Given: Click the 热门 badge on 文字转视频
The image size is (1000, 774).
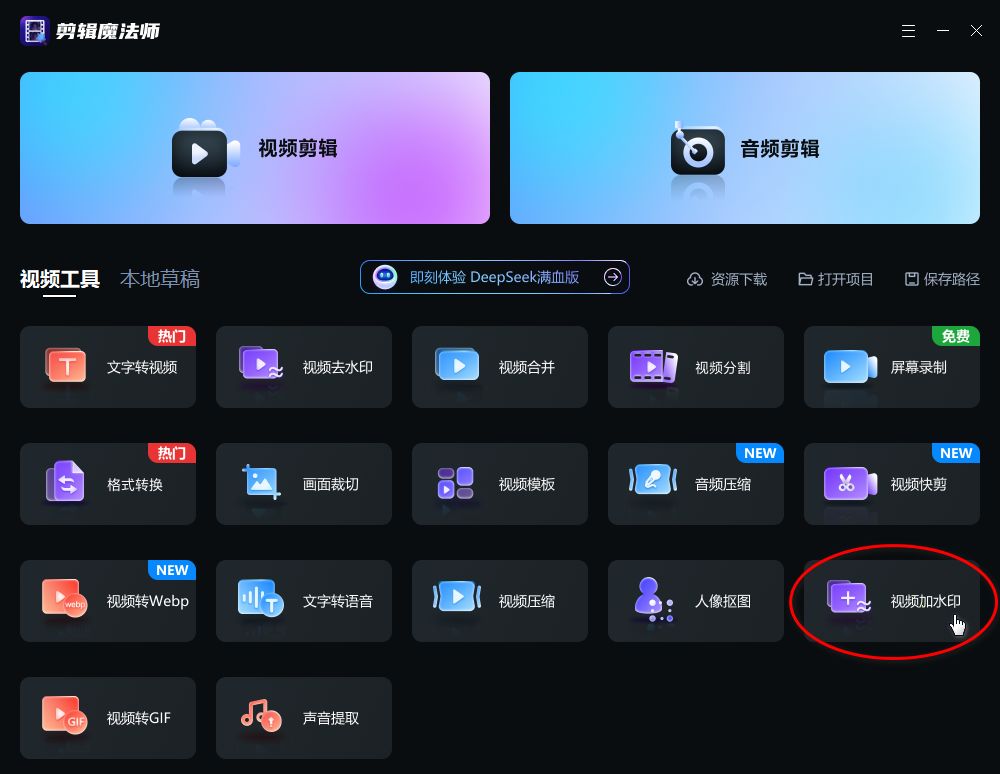Looking at the screenshot, I should [172, 336].
